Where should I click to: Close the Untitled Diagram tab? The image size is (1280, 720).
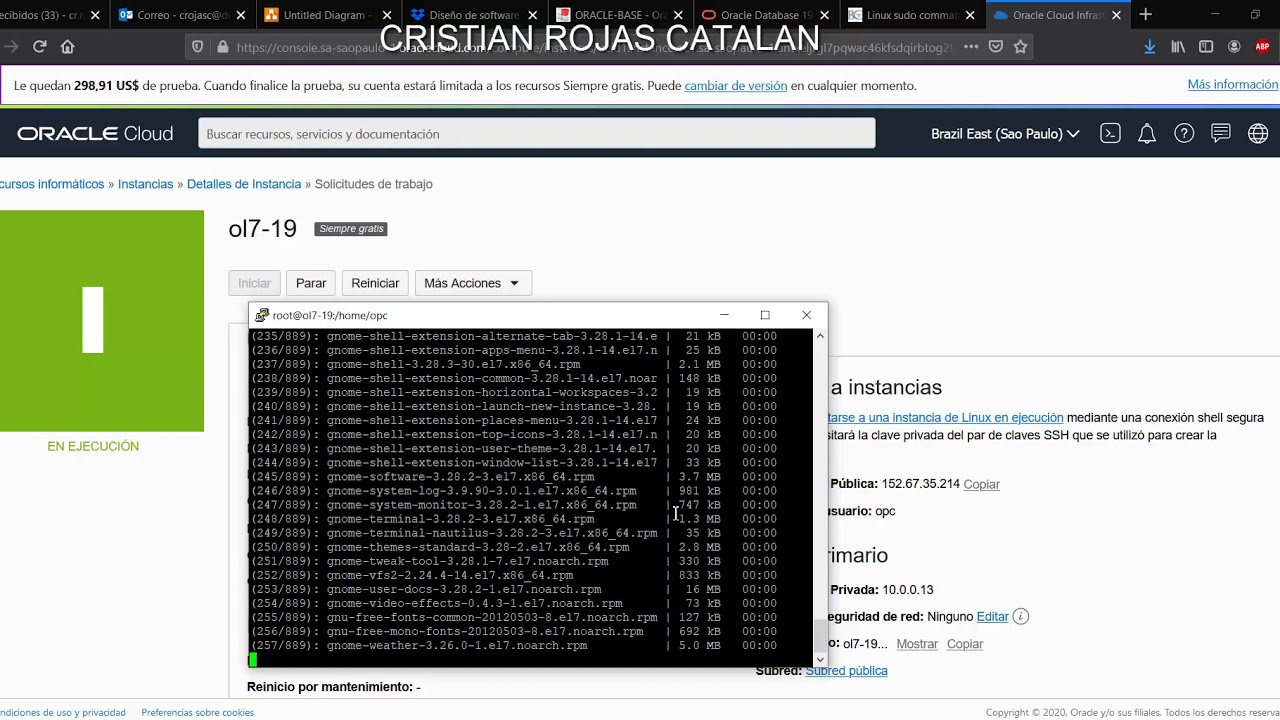pos(386,15)
